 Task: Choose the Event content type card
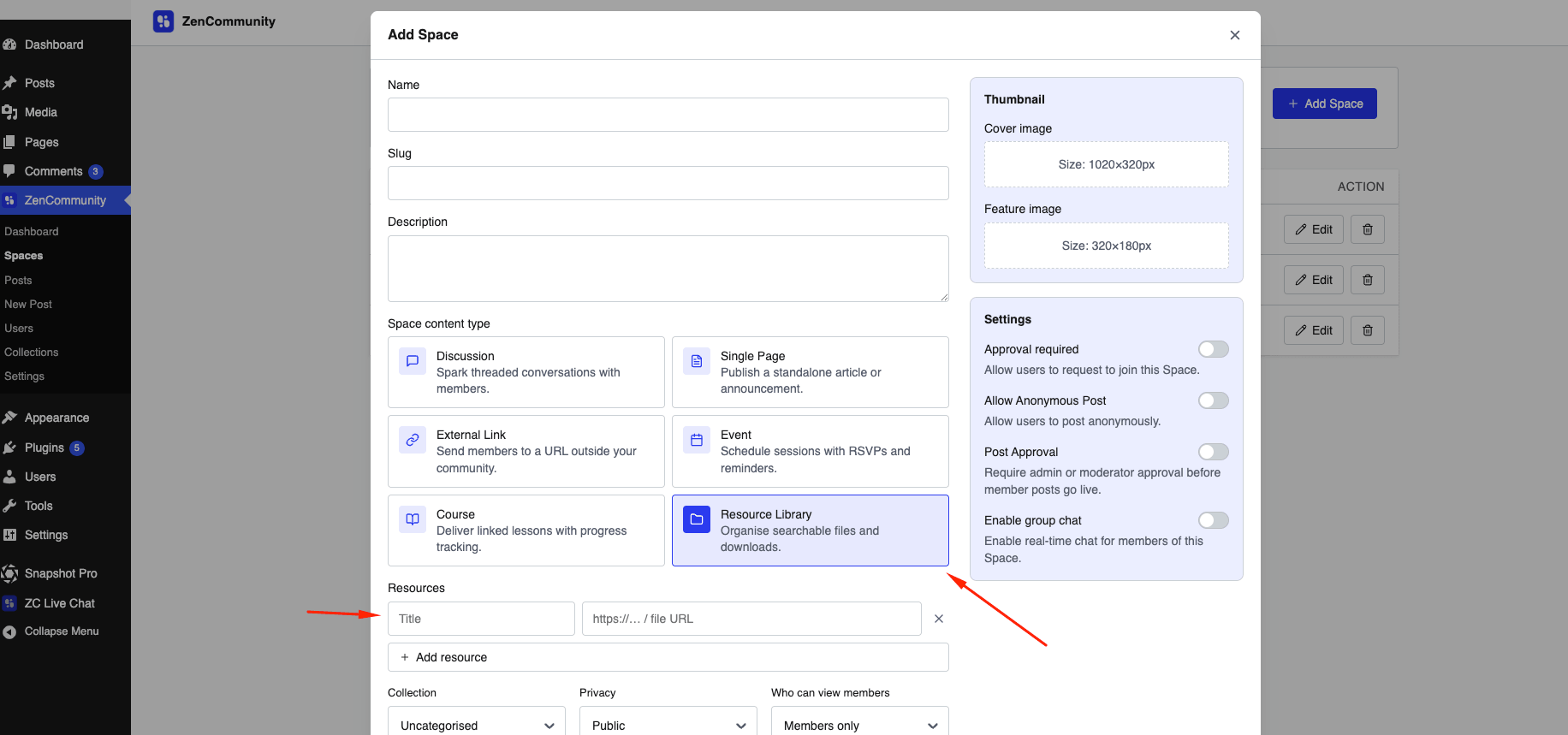811,451
